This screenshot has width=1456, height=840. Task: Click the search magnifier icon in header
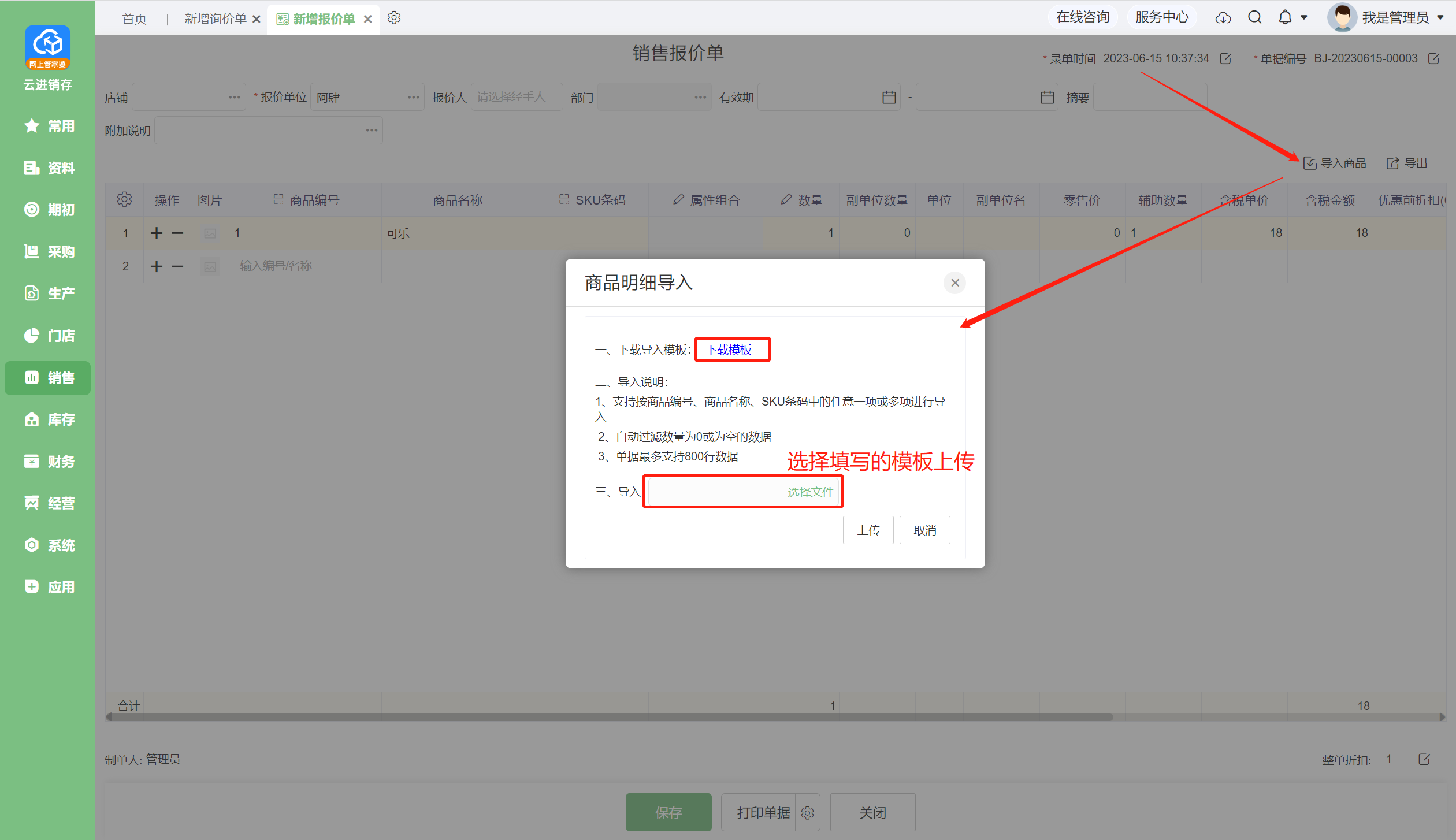point(1254,17)
